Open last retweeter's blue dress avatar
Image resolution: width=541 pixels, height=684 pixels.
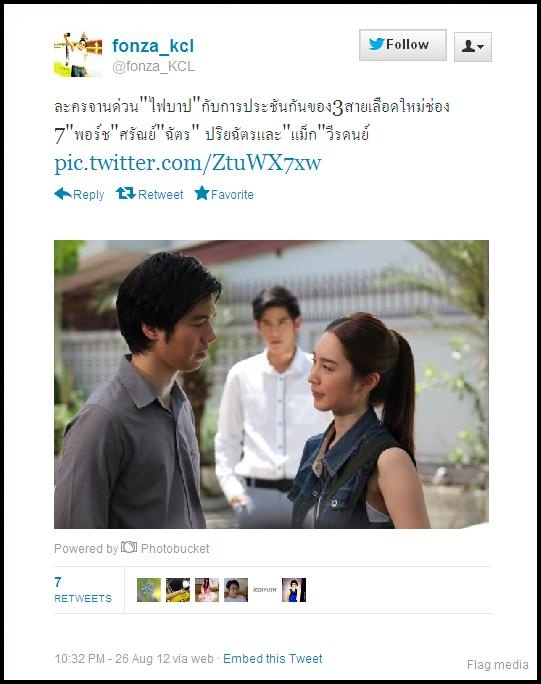(294, 590)
